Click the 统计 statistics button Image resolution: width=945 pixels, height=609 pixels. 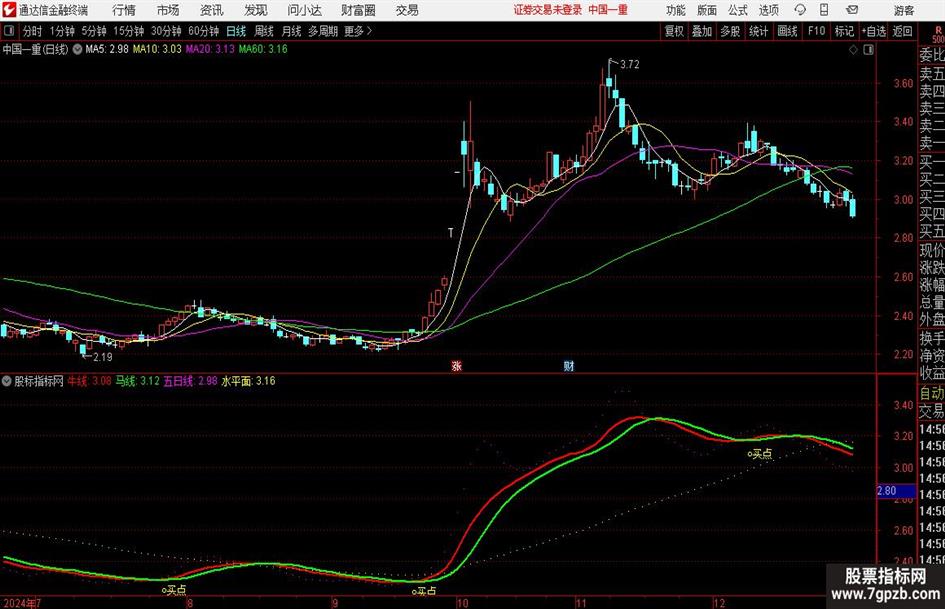(758, 31)
